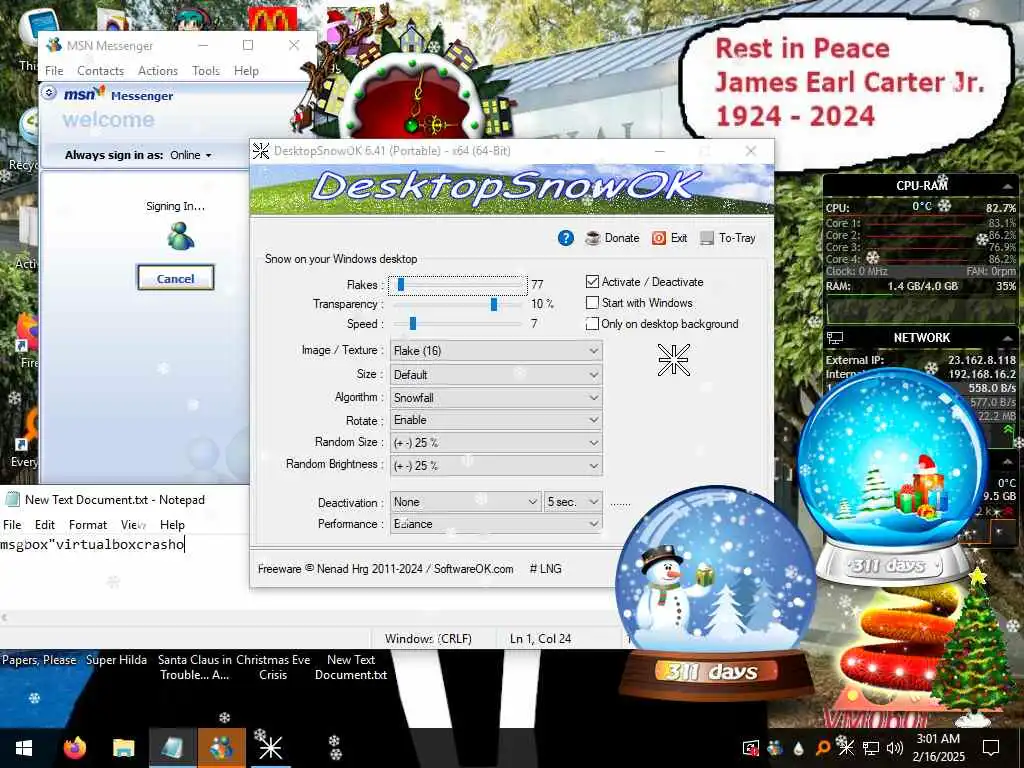Click the Christmas clock wreath gadget
This screenshot has height=768, width=1024.
[x=411, y=82]
